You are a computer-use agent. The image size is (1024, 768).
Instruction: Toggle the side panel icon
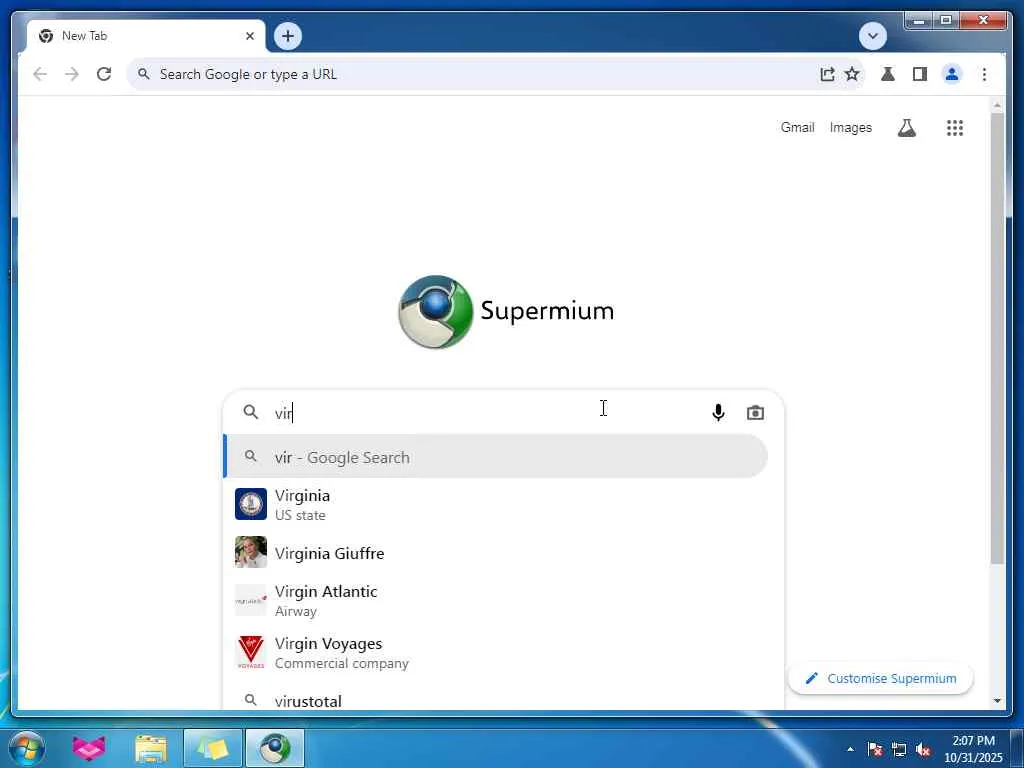pyautogui.click(x=920, y=74)
